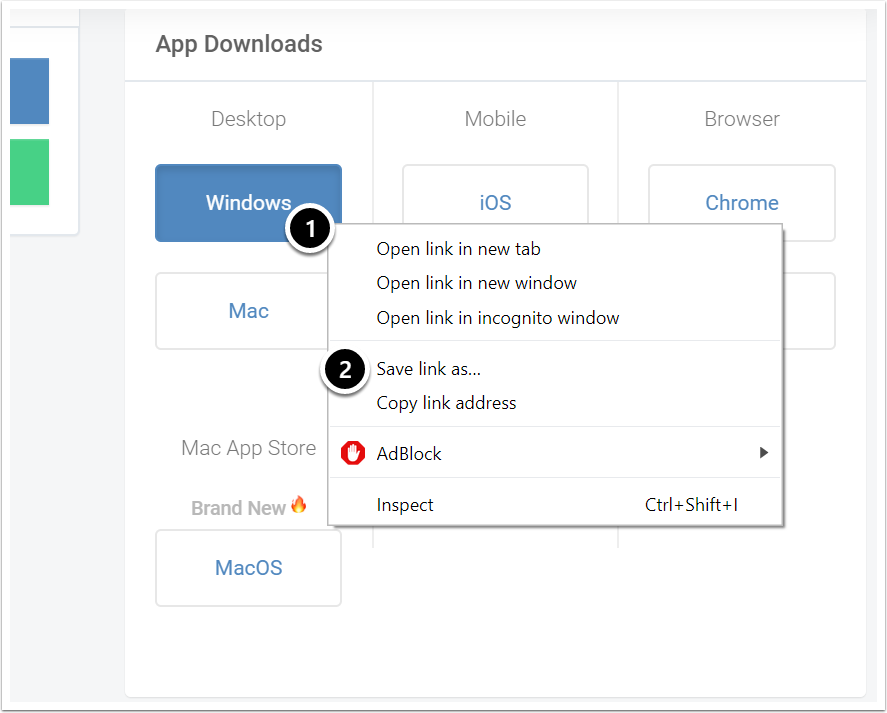887x713 pixels.
Task: Open the iOS download link
Action: [x=495, y=195]
